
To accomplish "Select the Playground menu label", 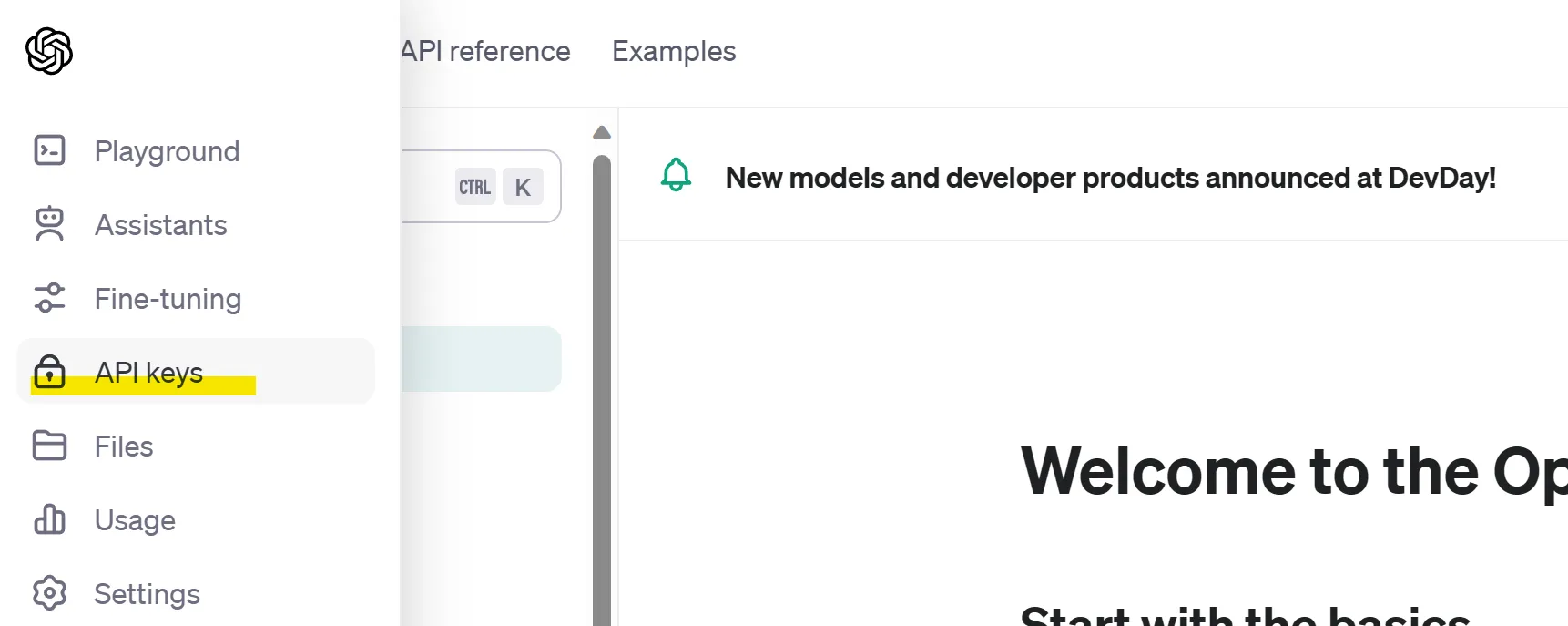I will point(167,151).
